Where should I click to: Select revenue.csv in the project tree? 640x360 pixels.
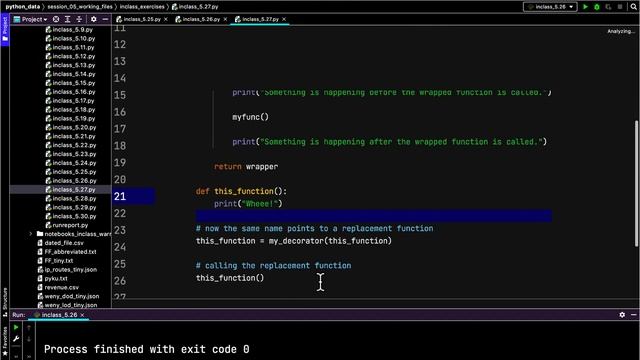[x=58, y=287]
